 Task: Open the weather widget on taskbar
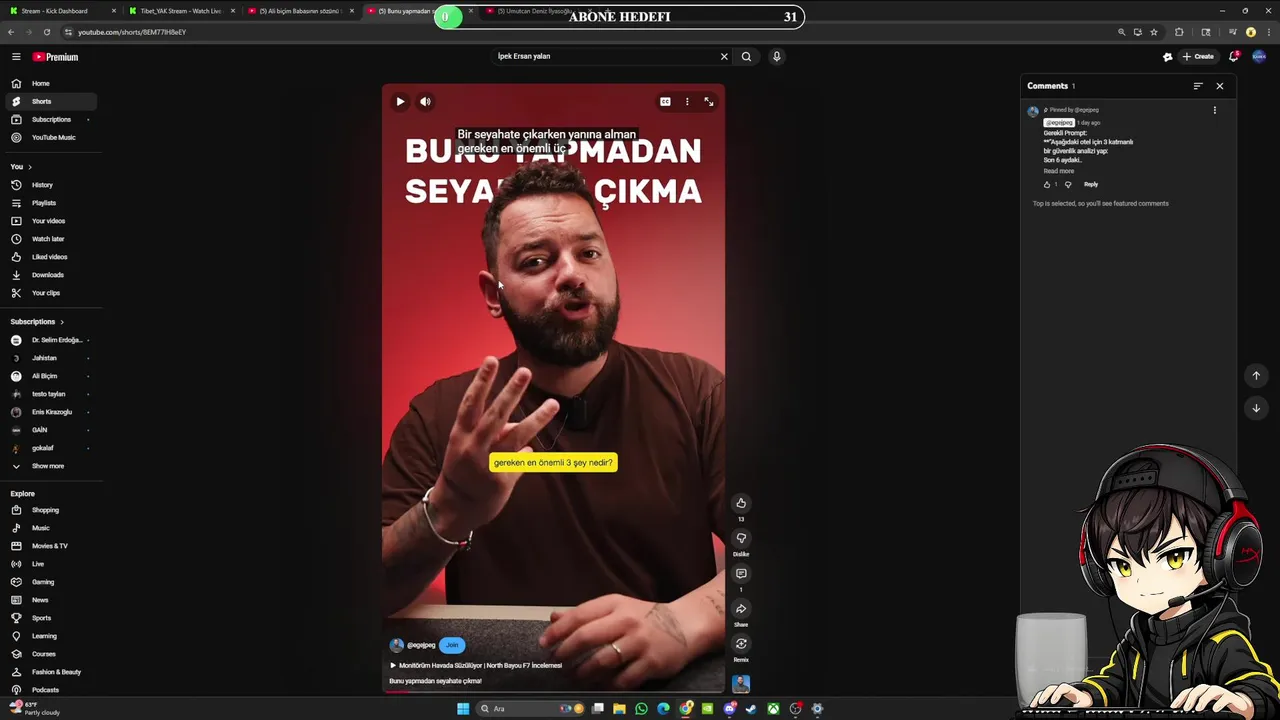click(x=35, y=709)
